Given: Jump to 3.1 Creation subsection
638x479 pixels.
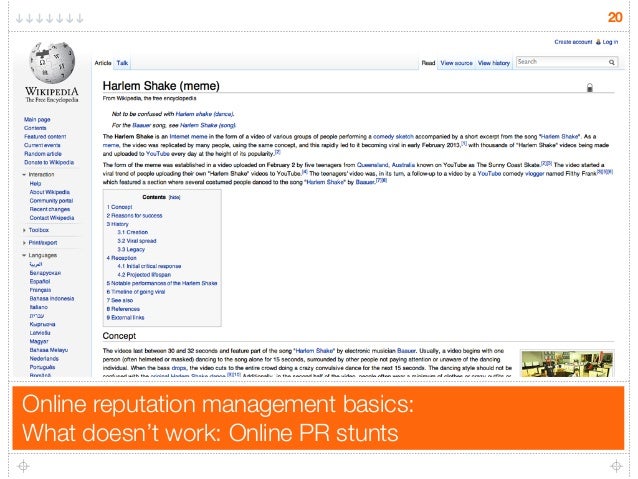Looking at the screenshot, I should 133,232.
